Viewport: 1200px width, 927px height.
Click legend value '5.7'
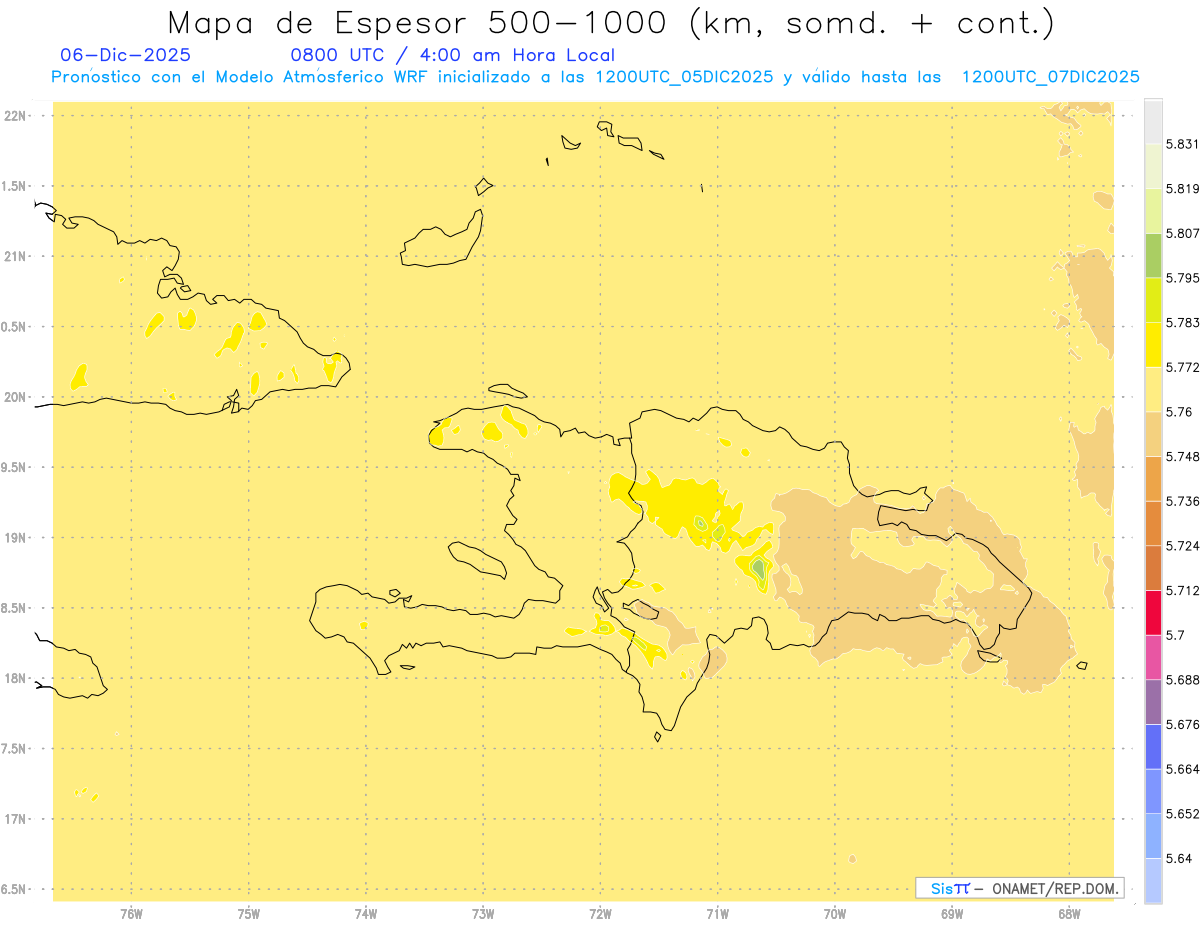(1175, 635)
